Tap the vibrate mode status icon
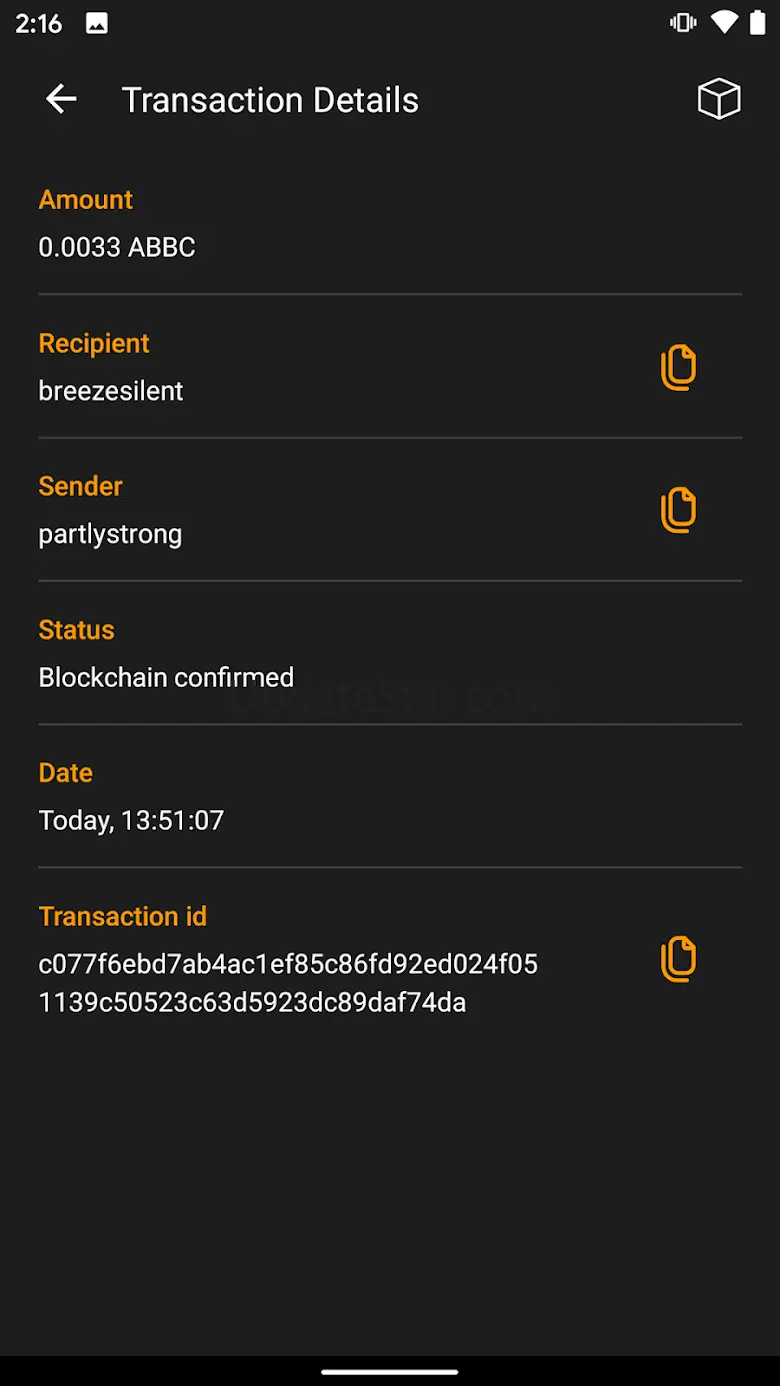The image size is (780, 1386). pyautogui.click(x=684, y=23)
